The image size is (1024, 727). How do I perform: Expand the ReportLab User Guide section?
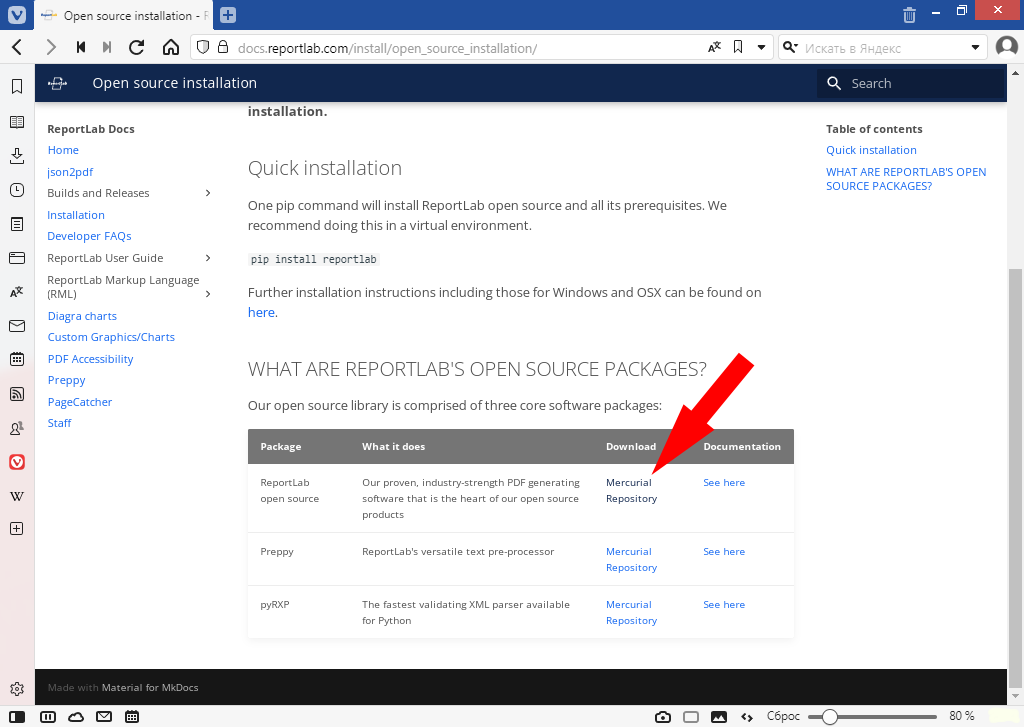click(x=208, y=258)
